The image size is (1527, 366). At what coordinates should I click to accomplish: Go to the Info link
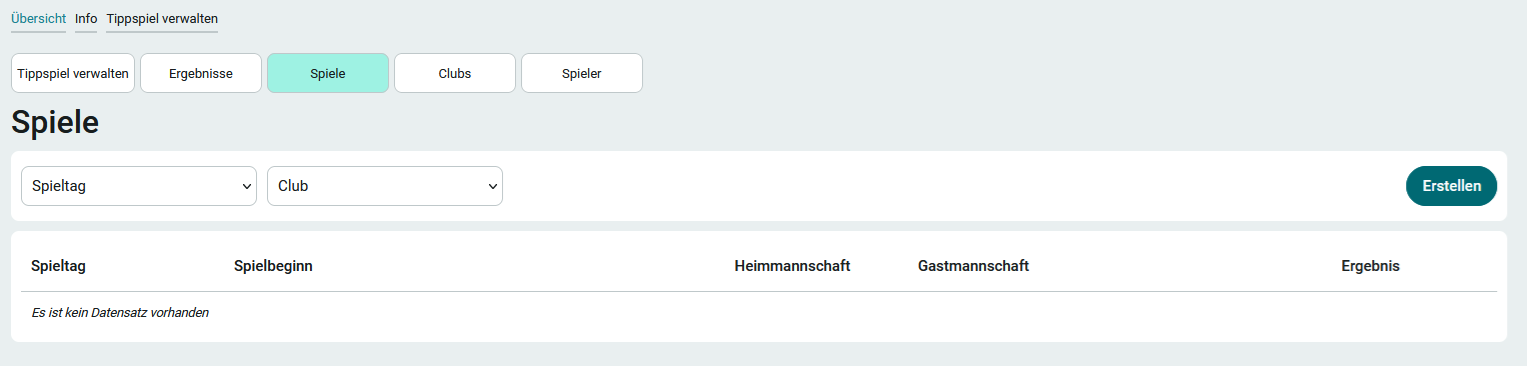[86, 18]
